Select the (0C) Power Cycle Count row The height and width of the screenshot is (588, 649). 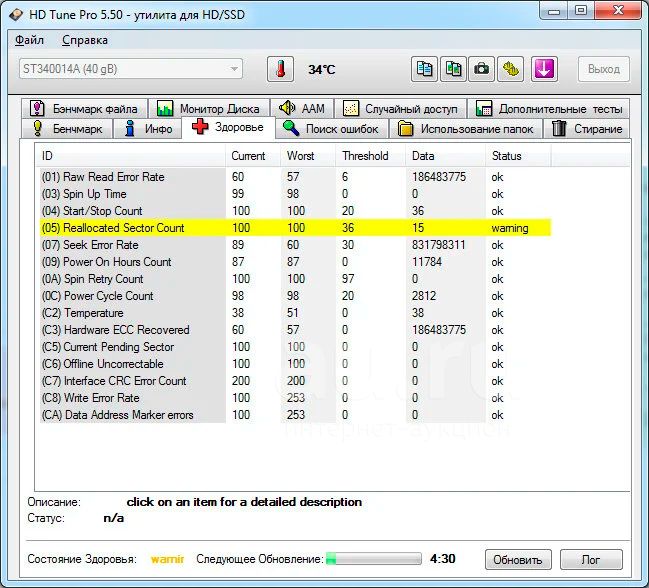296,296
